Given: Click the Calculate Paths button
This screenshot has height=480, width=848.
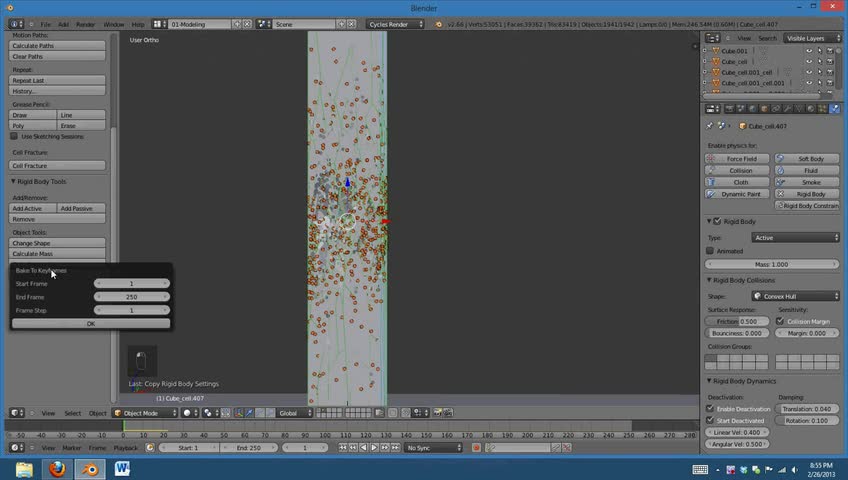Looking at the screenshot, I should [x=57, y=45].
